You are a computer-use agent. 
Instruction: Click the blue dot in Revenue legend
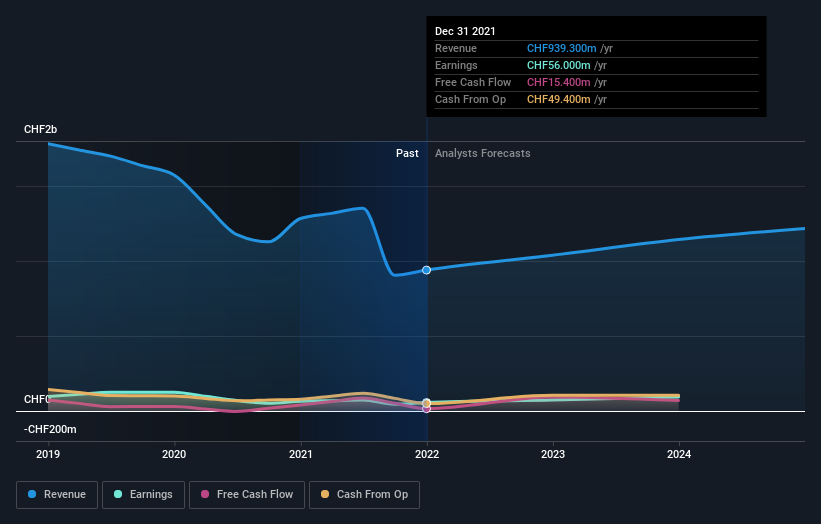32,494
